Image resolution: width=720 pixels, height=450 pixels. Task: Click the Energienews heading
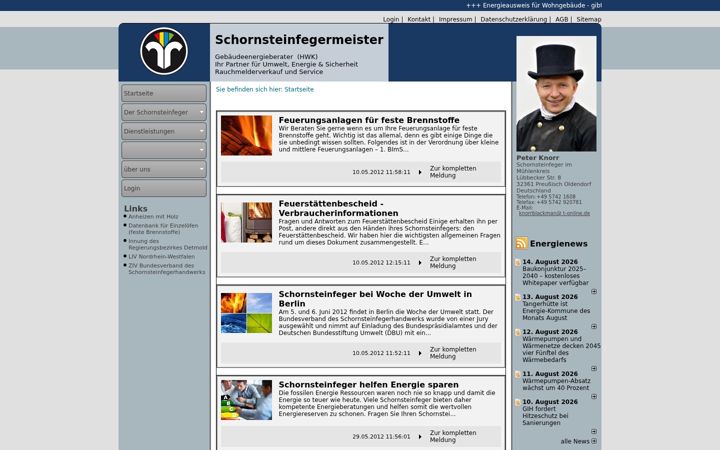point(558,243)
